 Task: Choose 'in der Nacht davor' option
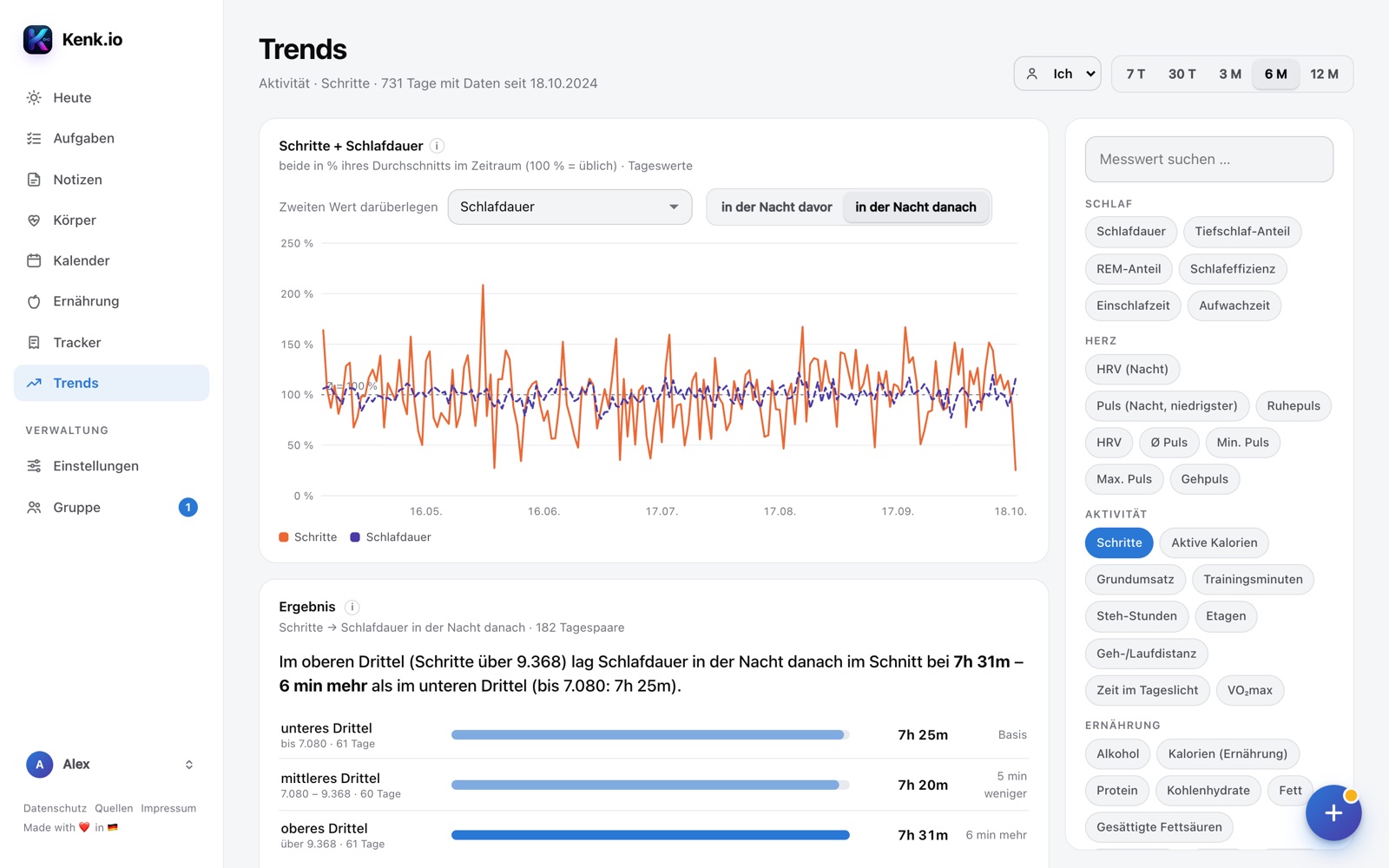click(776, 207)
